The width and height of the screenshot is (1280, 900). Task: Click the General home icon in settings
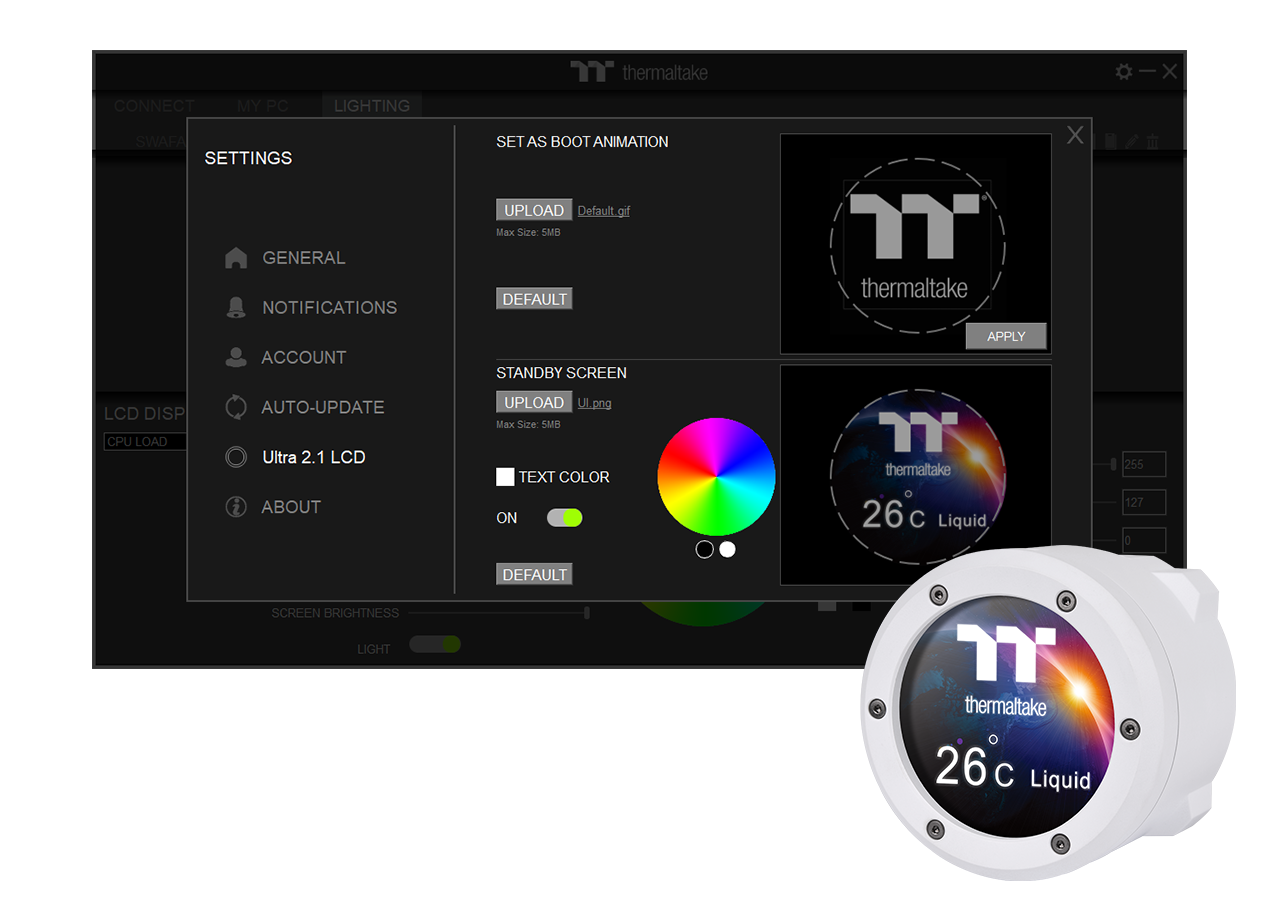point(236,258)
